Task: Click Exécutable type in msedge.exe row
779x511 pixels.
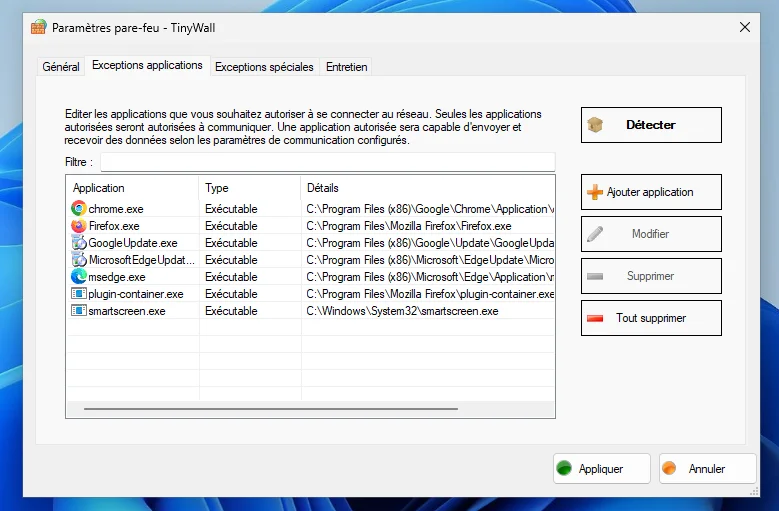Action: tap(231, 277)
